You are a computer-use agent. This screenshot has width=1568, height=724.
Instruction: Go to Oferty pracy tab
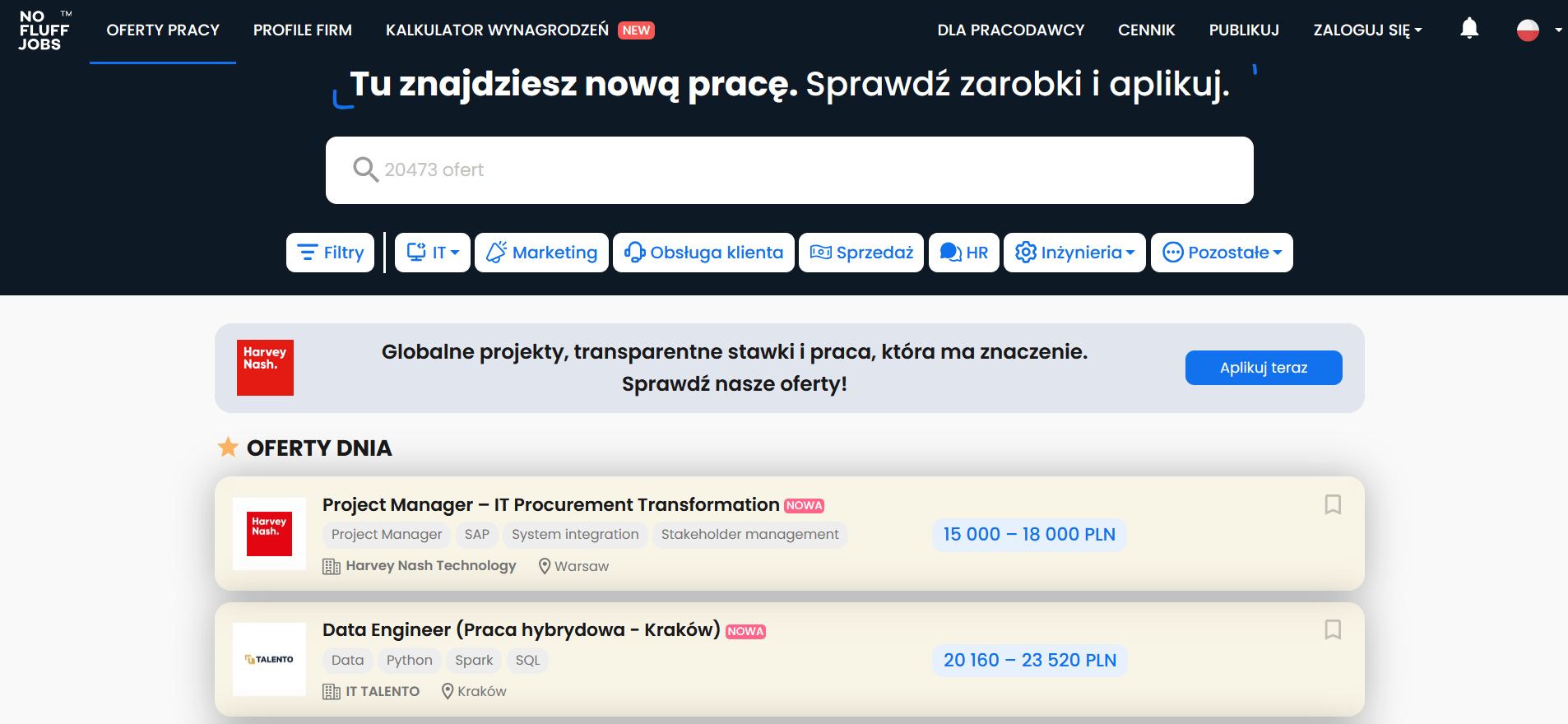tap(163, 30)
